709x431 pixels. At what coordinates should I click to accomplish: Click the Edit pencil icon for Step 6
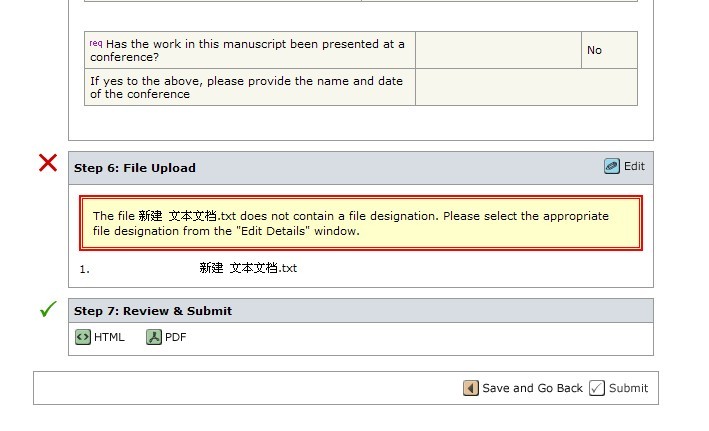[612, 167]
